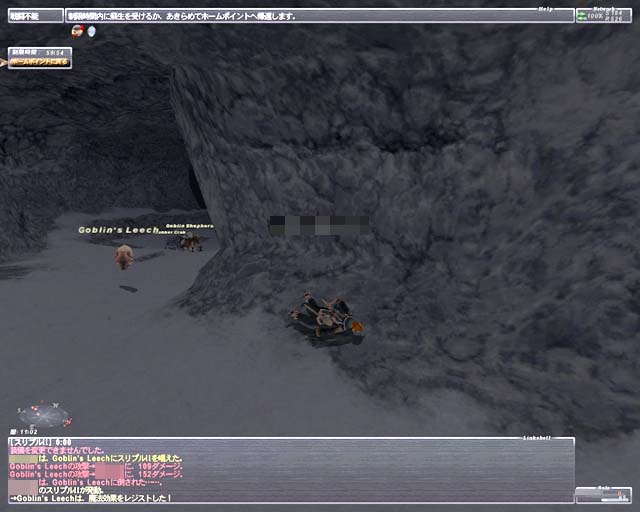640x512 pixels.
Task: Click the red status effect icon
Action: (x=77, y=31)
